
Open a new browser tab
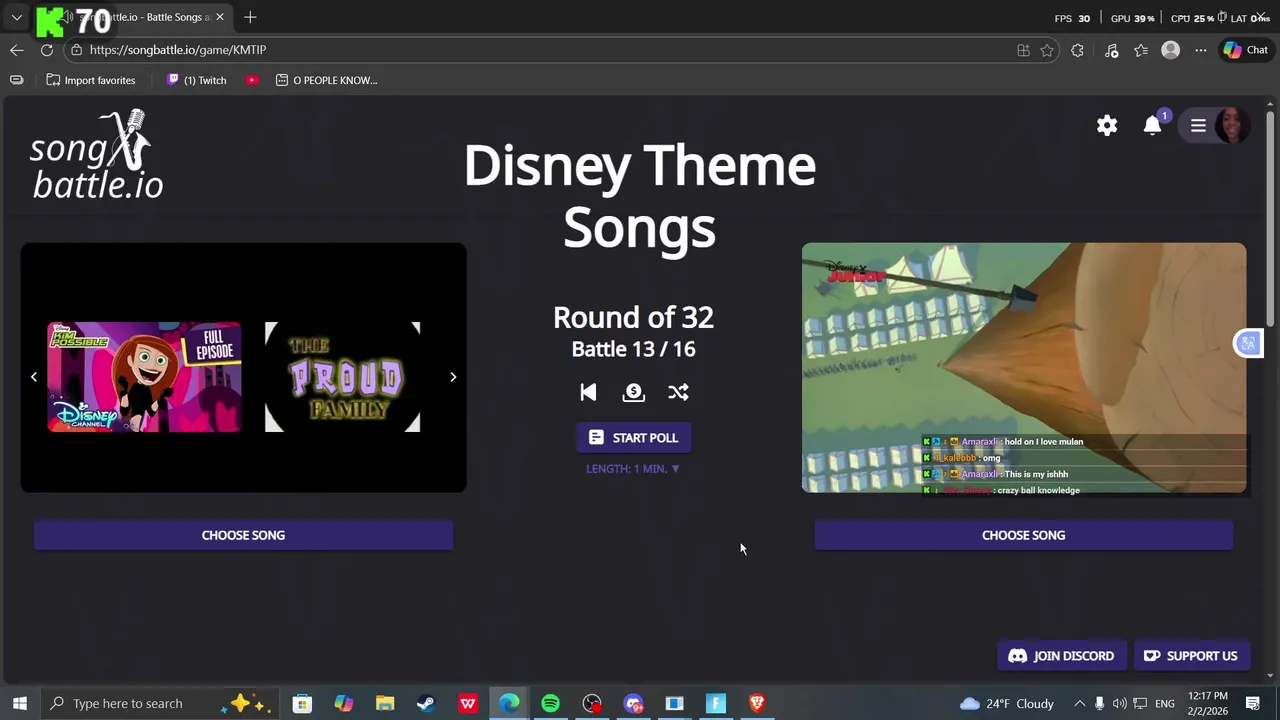(x=250, y=17)
